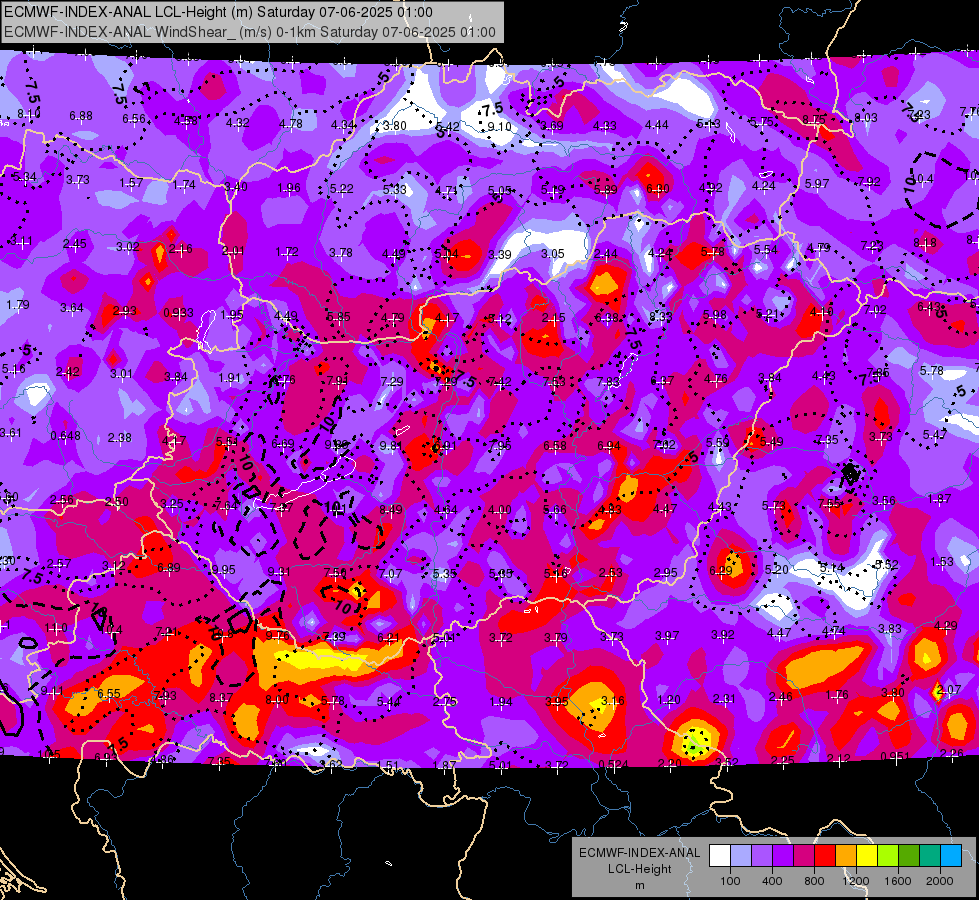979x900 pixels.
Task: Click the legend text LCL-Height
Action: coord(639,869)
